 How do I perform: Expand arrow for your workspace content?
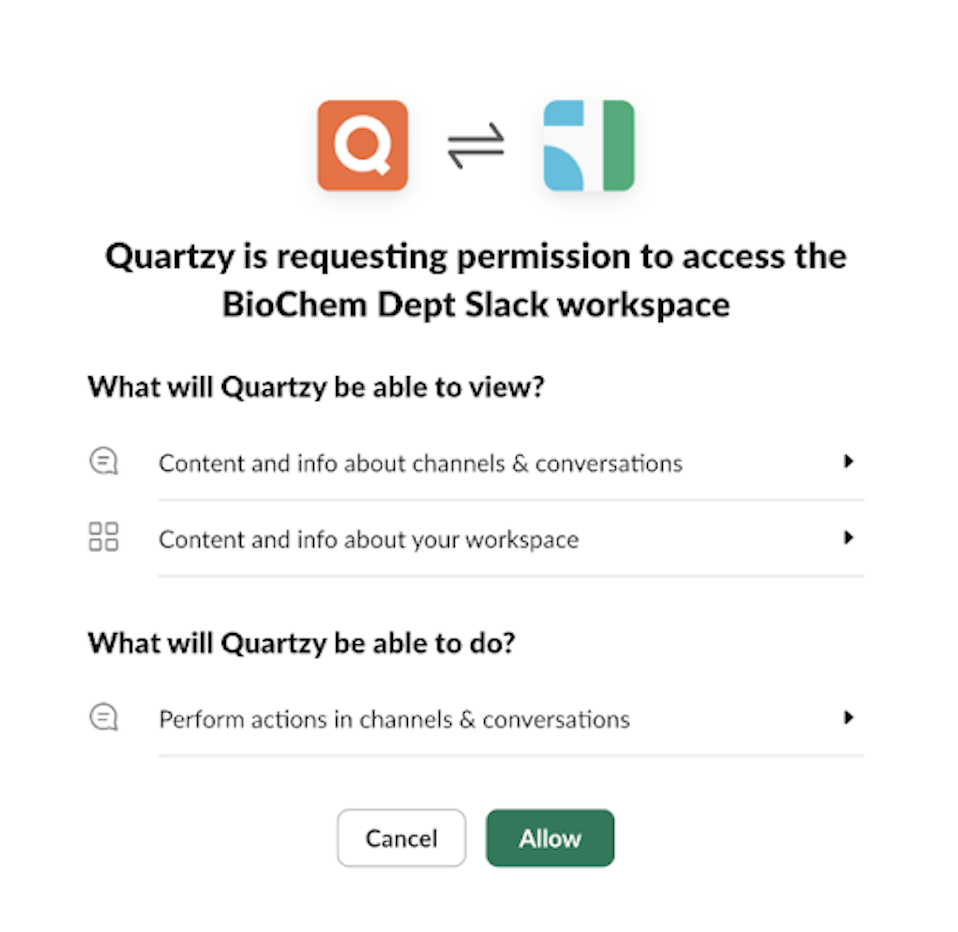tap(848, 538)
